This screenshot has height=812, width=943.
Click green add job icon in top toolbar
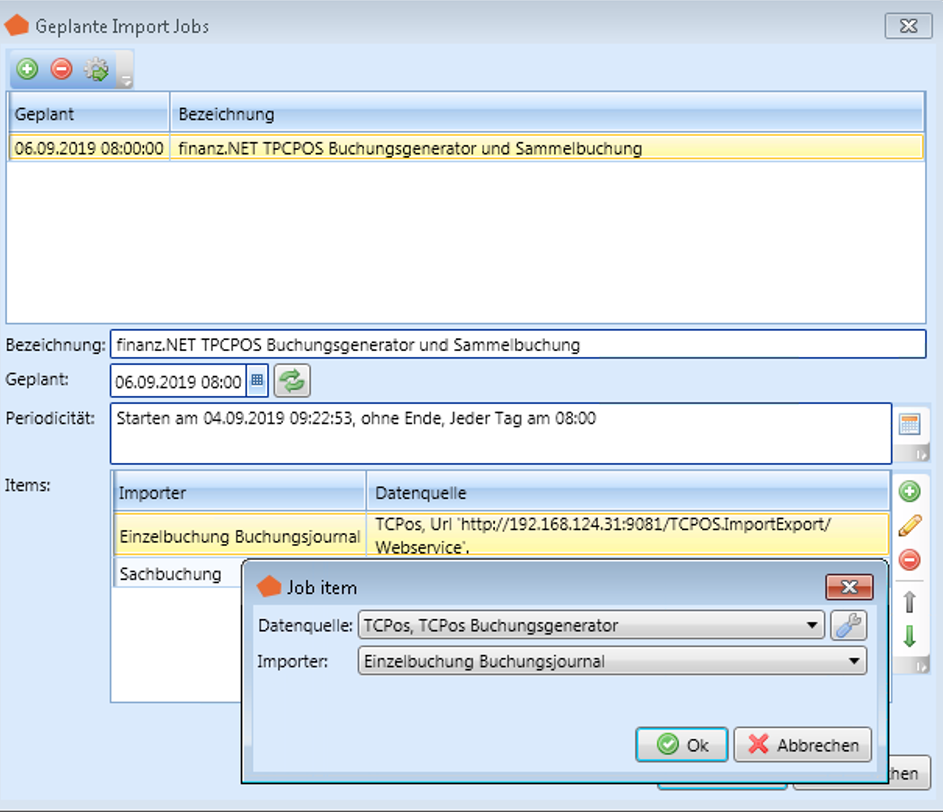coord(28,69)
